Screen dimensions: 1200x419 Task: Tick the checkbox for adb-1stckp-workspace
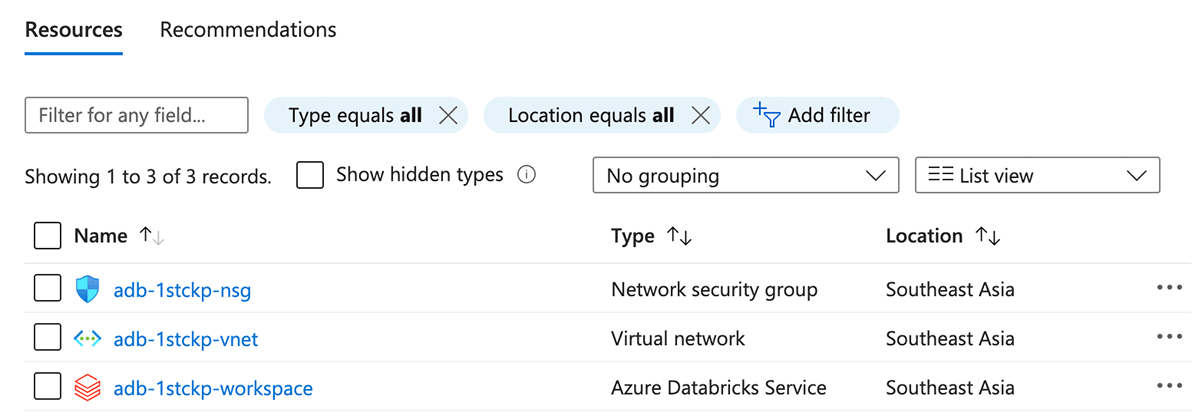[x=48, y=388]
